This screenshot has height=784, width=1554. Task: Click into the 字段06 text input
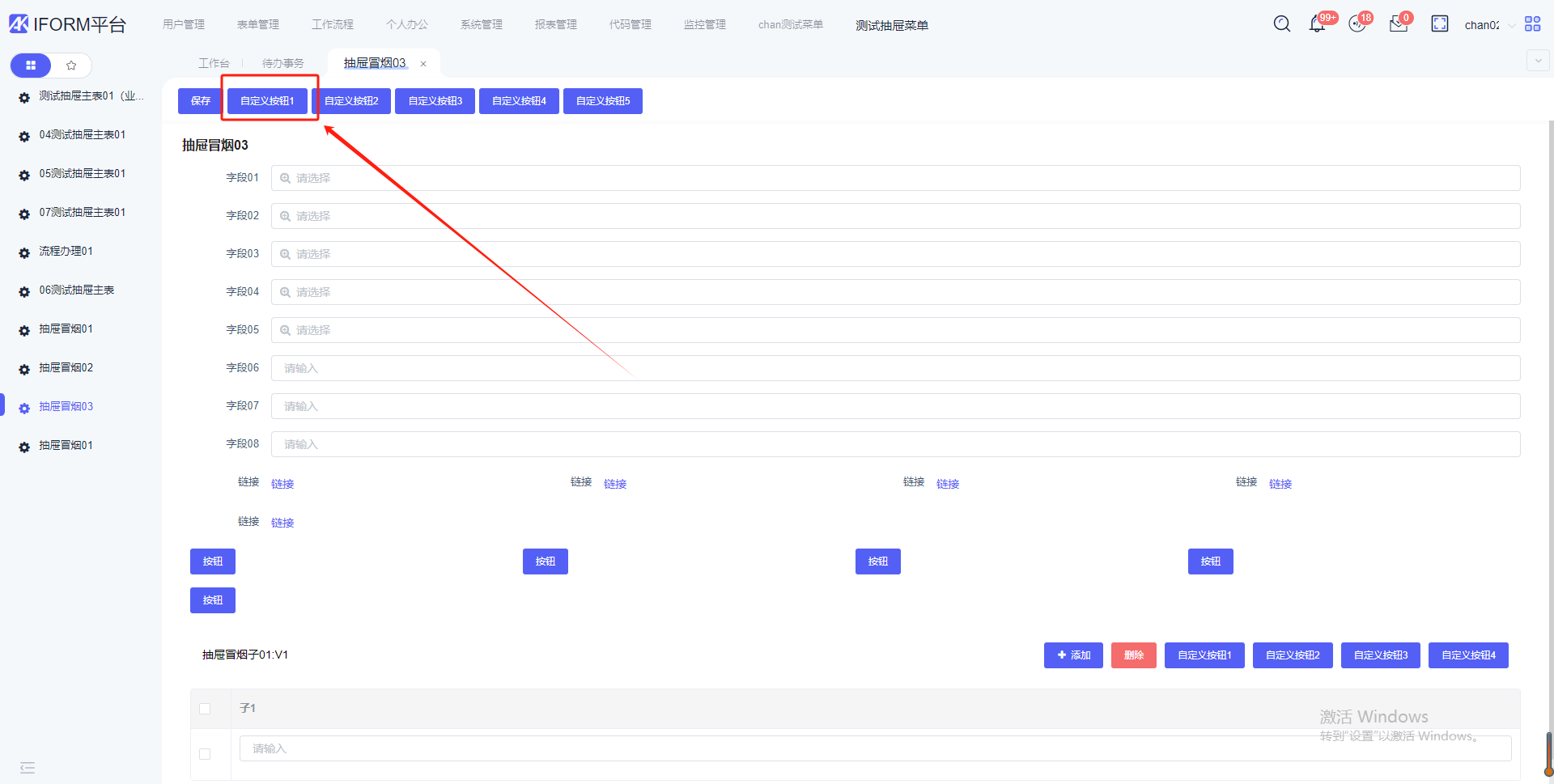pyautogui.click(x=895, y=368)
